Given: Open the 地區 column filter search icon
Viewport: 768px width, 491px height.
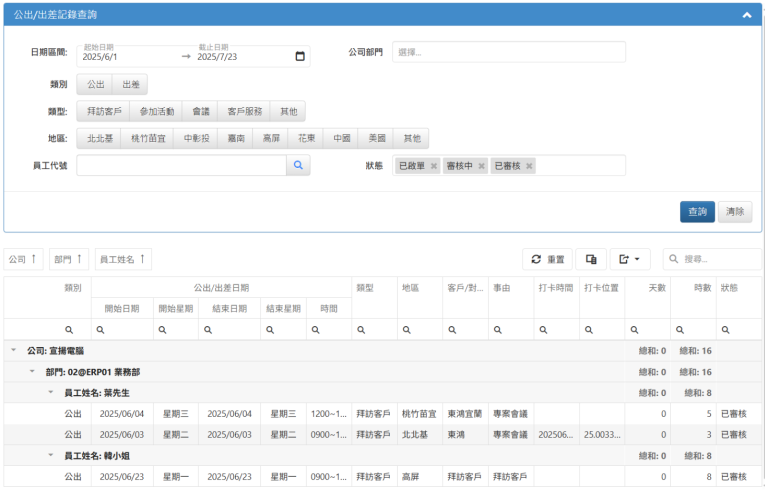Looking at the screenshot, I should (x=407, y=330).
